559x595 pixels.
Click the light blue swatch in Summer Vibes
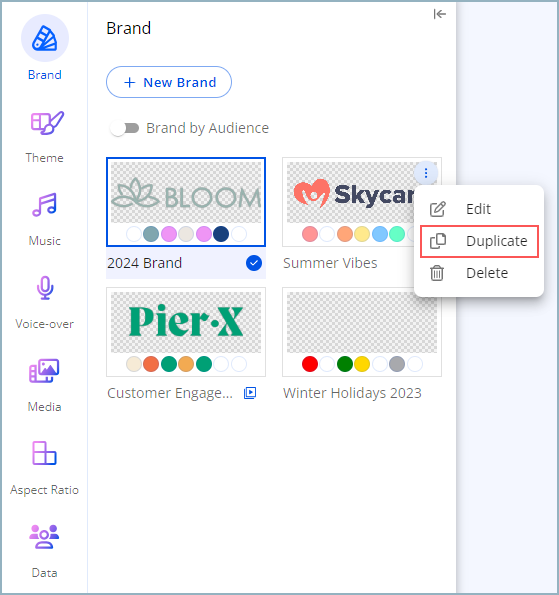379,234
